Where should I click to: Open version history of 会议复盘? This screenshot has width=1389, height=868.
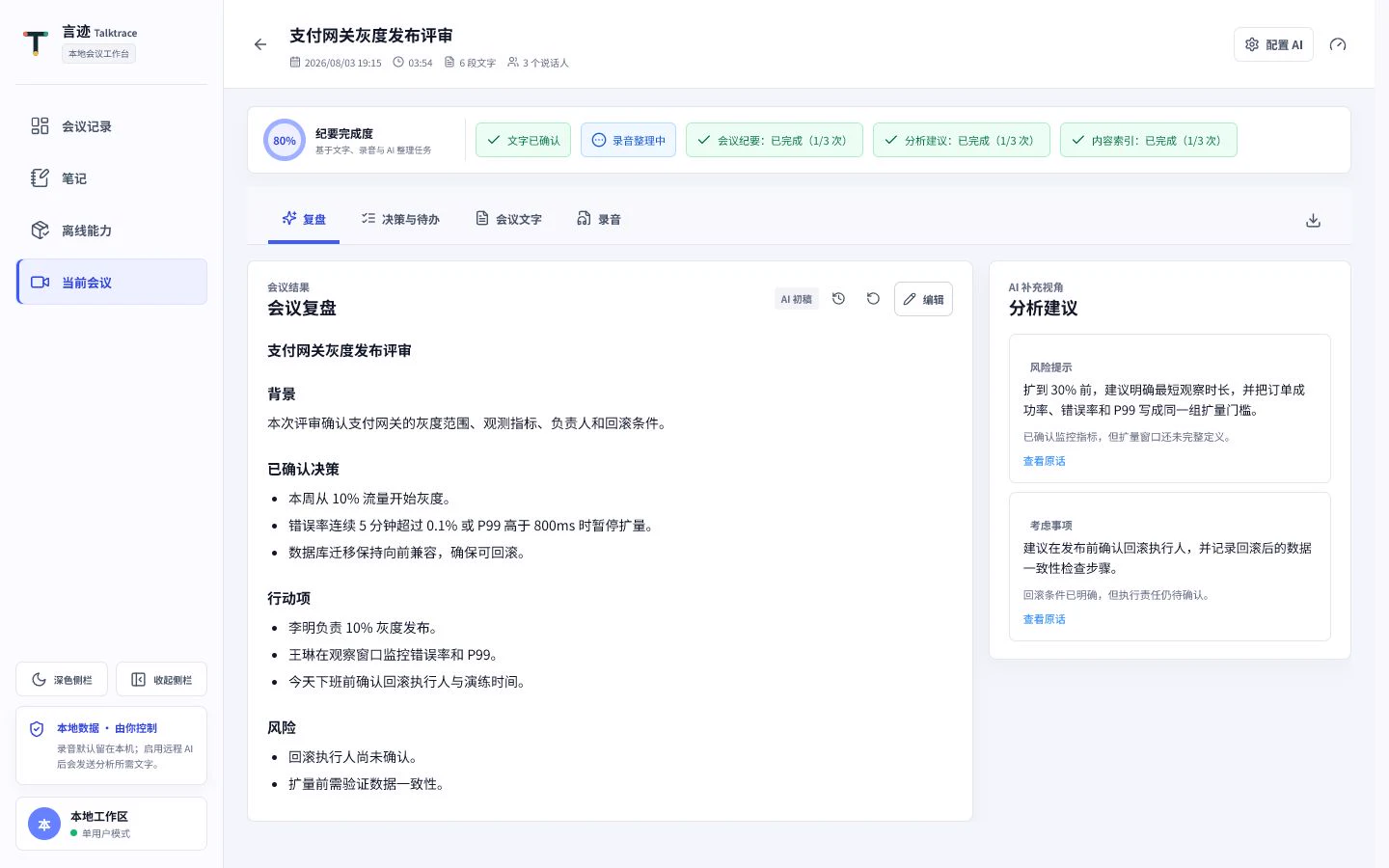(x=838, y=299)
